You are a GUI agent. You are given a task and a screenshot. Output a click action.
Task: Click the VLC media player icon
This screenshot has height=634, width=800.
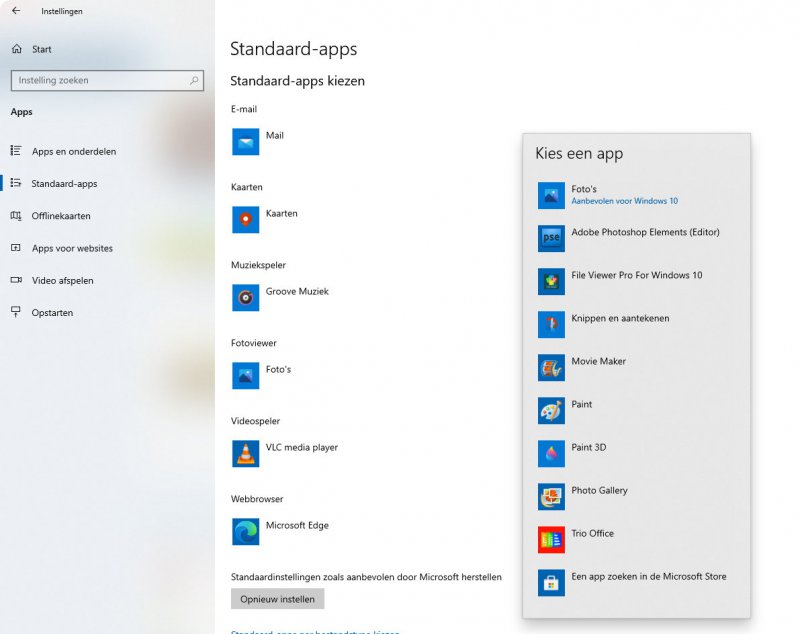pyautogui.click(x=245, y=454)
